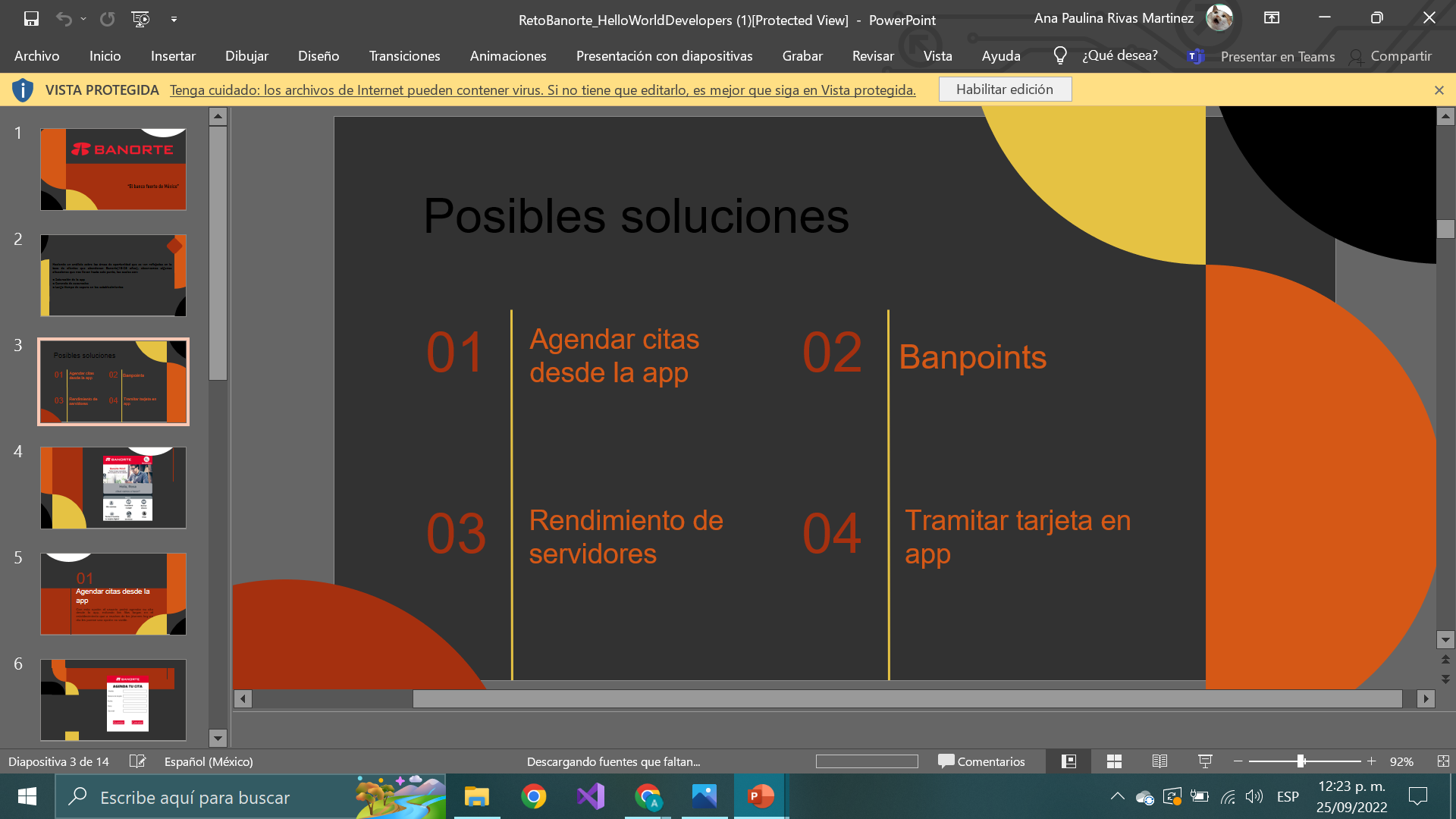Open the Archivo menu
Screen dimensions: 1456x819
coord(36,56)
